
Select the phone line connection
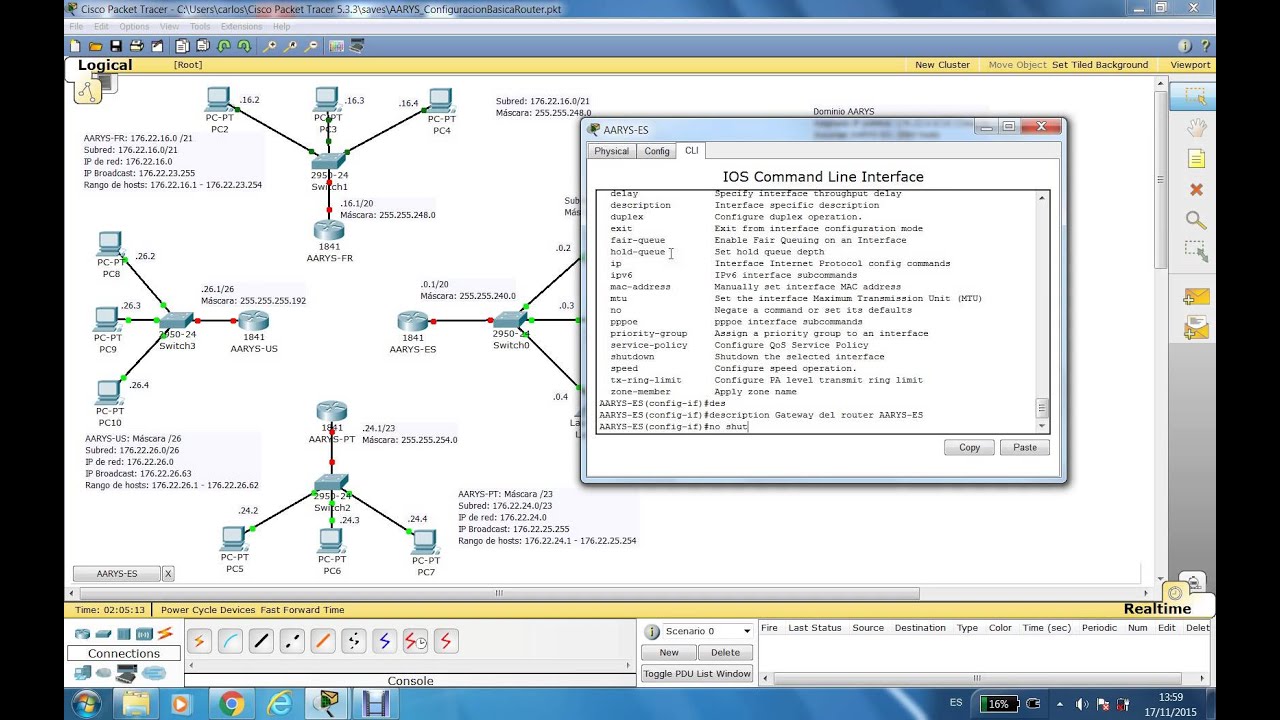(x=354, y=642)
